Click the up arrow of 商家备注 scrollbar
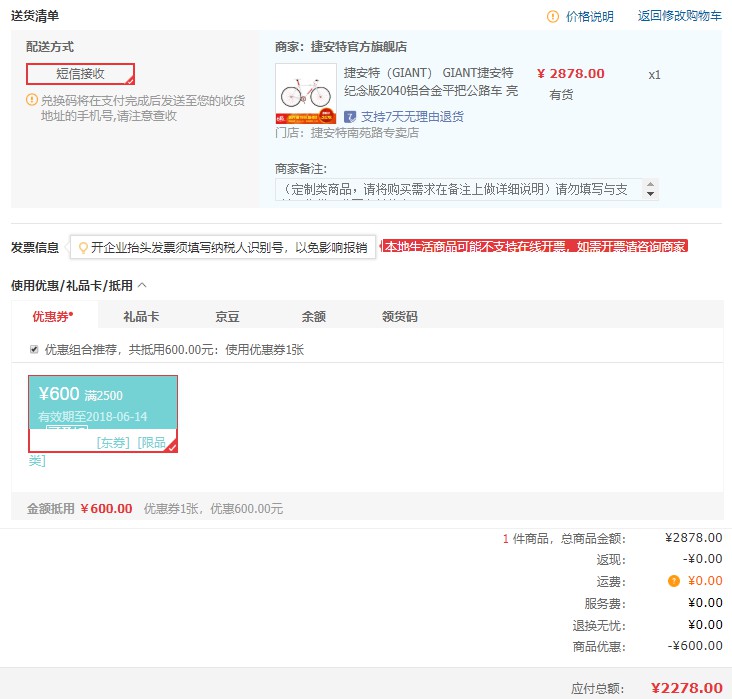Screen dimensions: 732x699 (x=650, y=184)
